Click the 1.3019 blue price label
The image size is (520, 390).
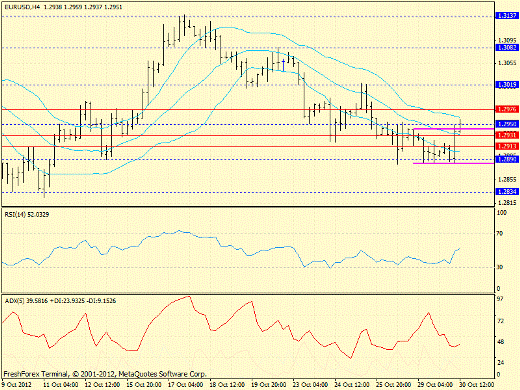pyautogui.click(x=507, y=85)
